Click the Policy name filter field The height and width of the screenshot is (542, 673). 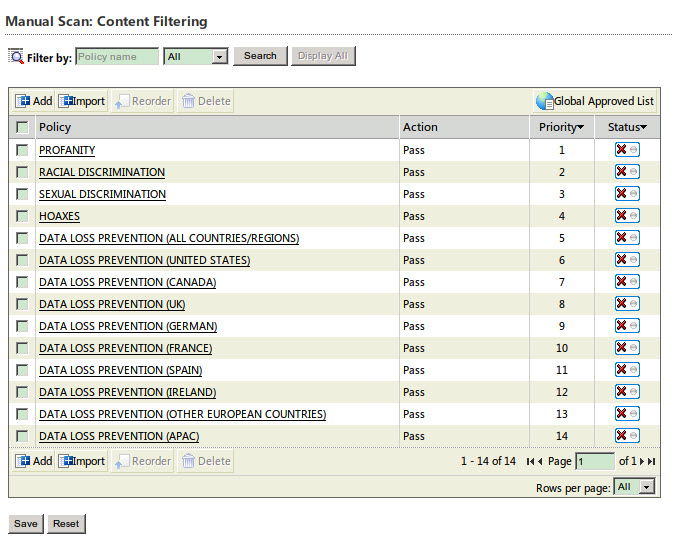click(117, 57)
